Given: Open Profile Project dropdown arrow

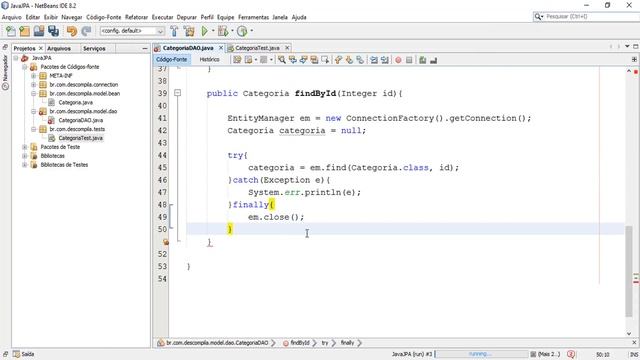Looking at the screenshot, I should [251, 31].
